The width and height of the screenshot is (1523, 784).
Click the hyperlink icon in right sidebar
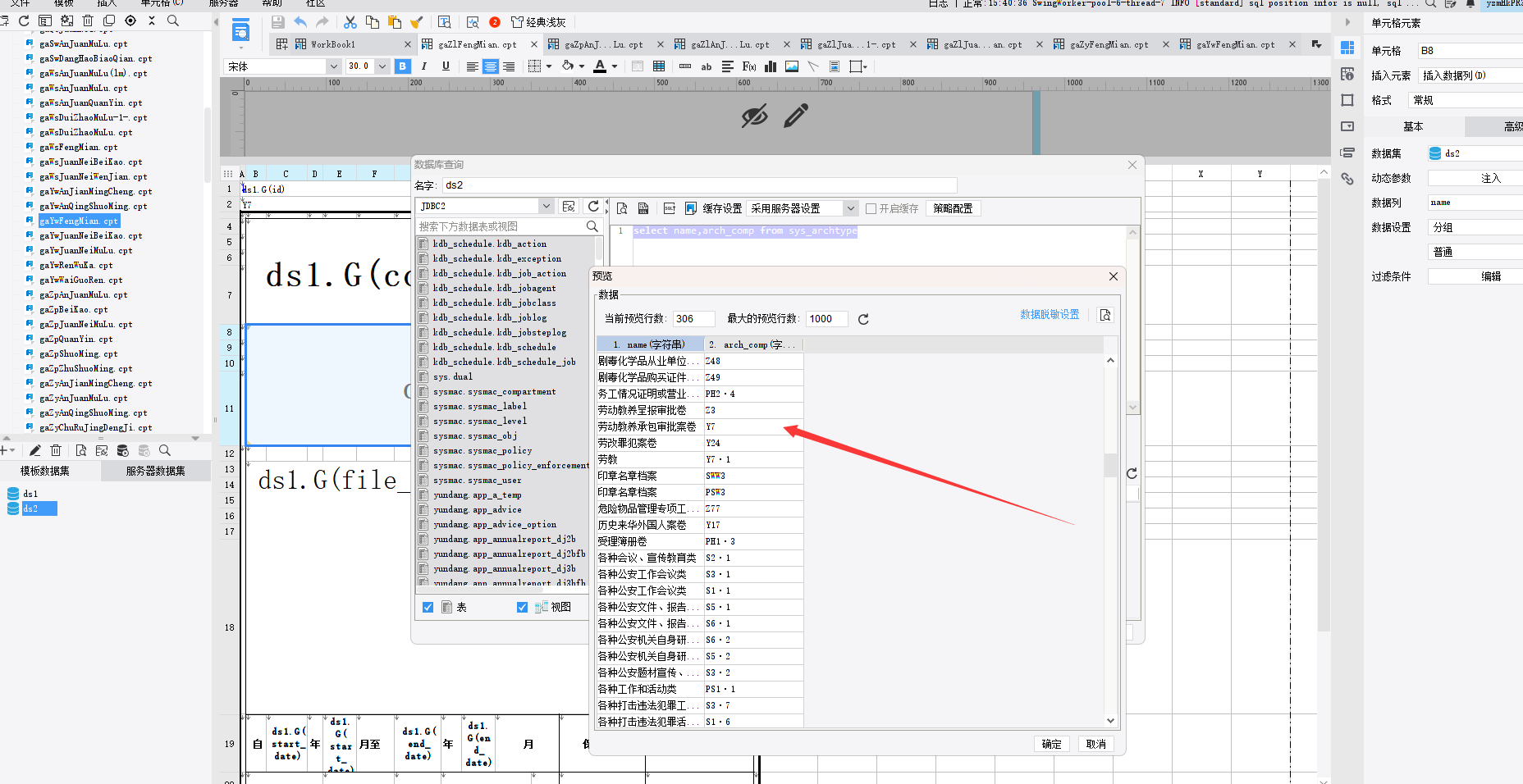pos(1347,179)
